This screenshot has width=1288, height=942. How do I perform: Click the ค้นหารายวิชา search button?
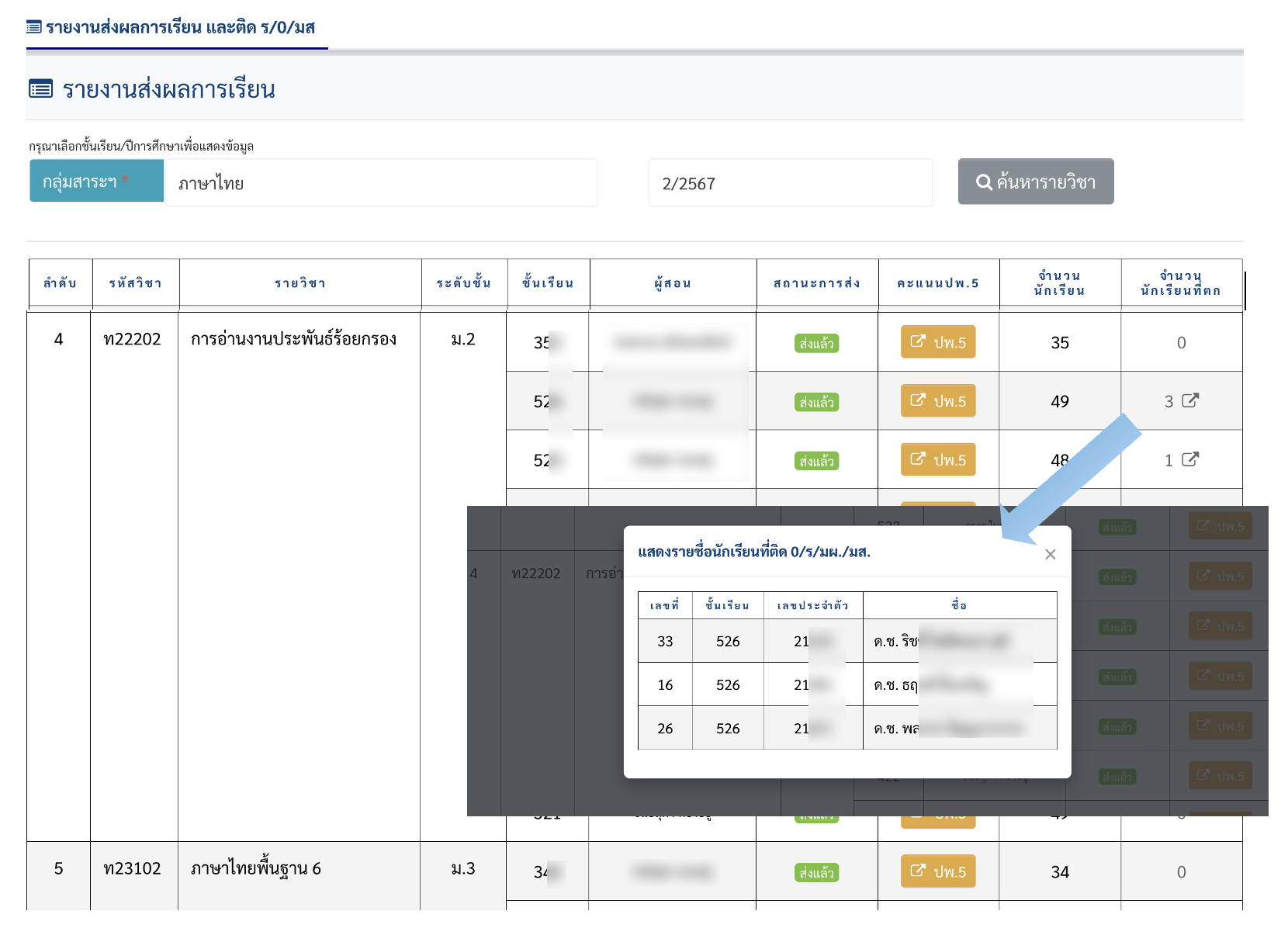coord(1035,182)
